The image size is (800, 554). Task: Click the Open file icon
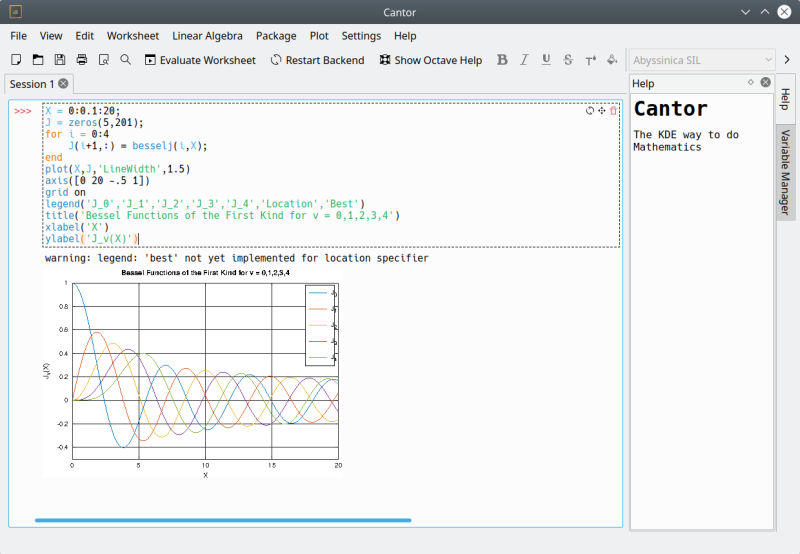point(38,60)
